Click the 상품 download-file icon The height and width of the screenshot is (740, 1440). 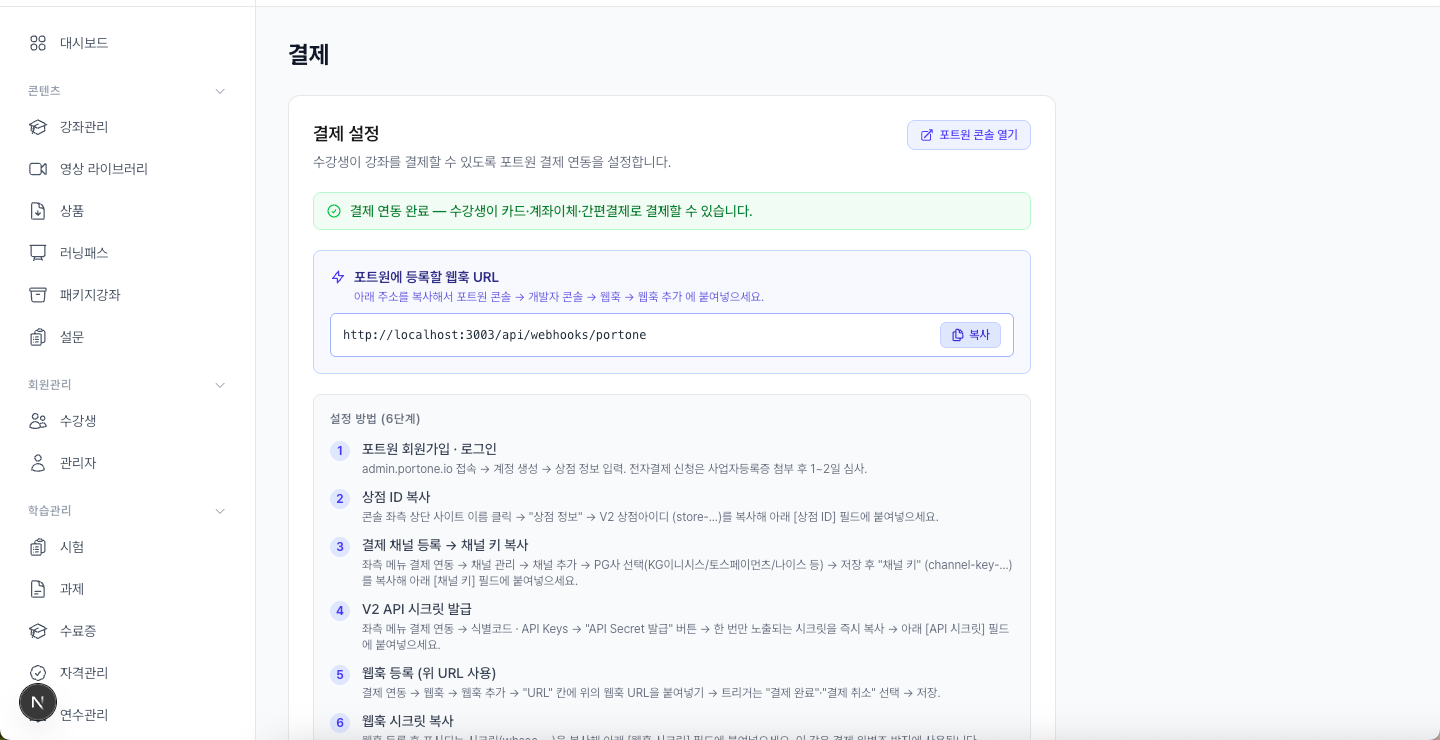38,211
